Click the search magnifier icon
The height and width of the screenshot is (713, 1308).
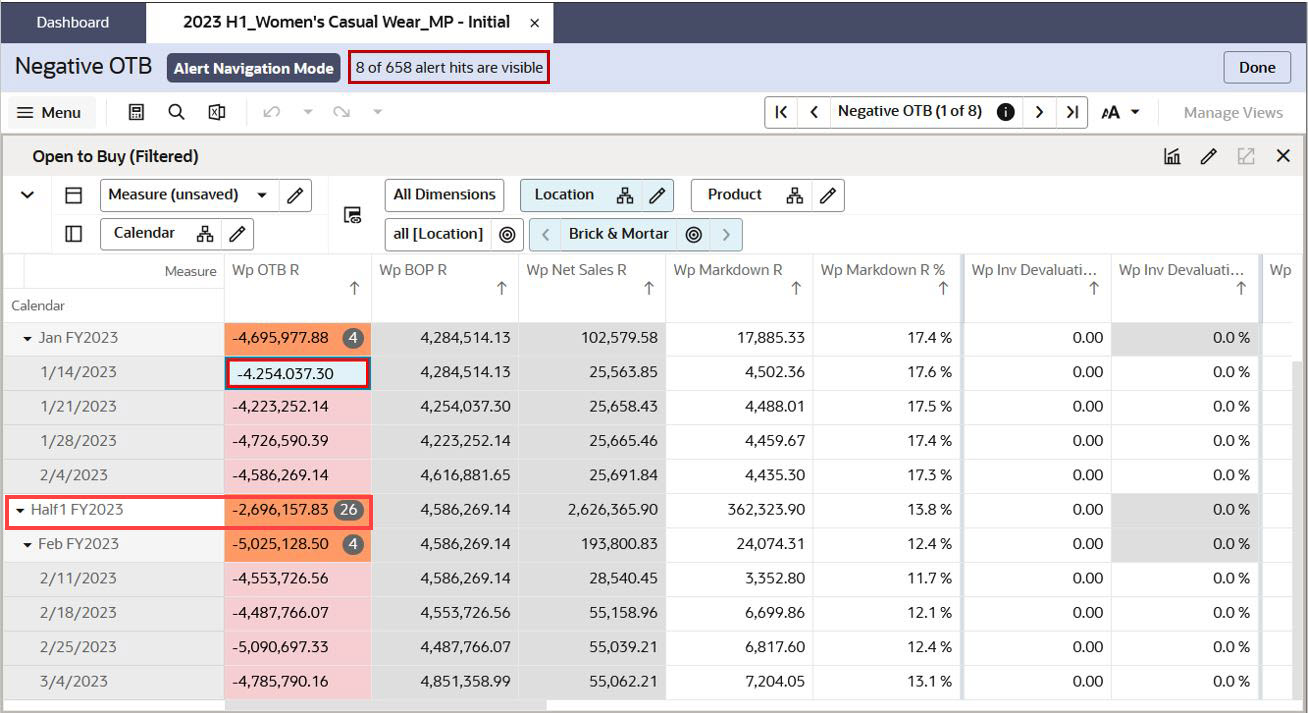click(x=176, y=112)
